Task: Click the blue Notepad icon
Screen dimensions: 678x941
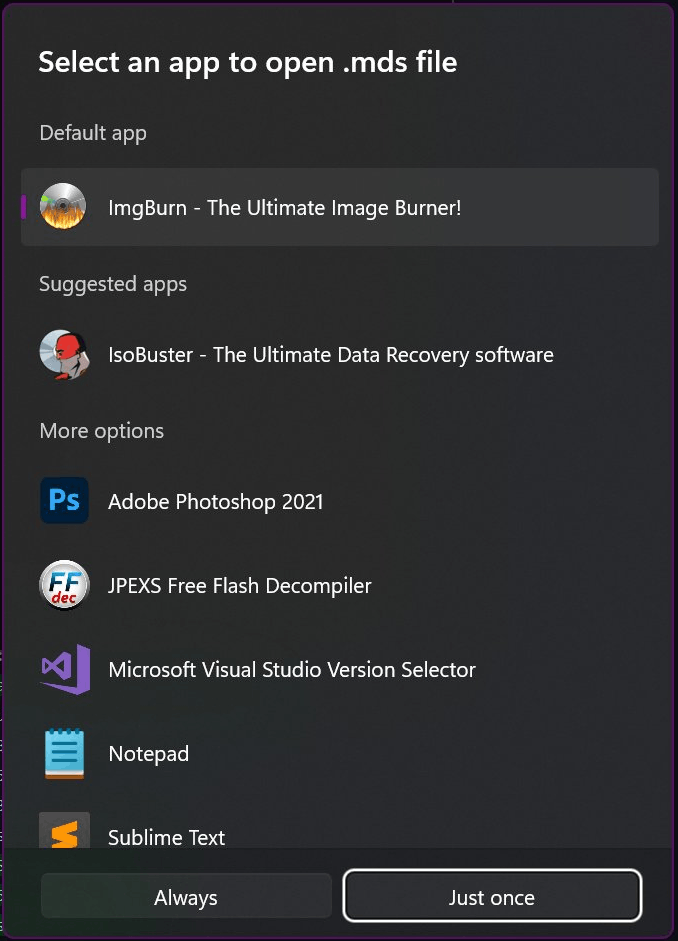Action: 64,753
